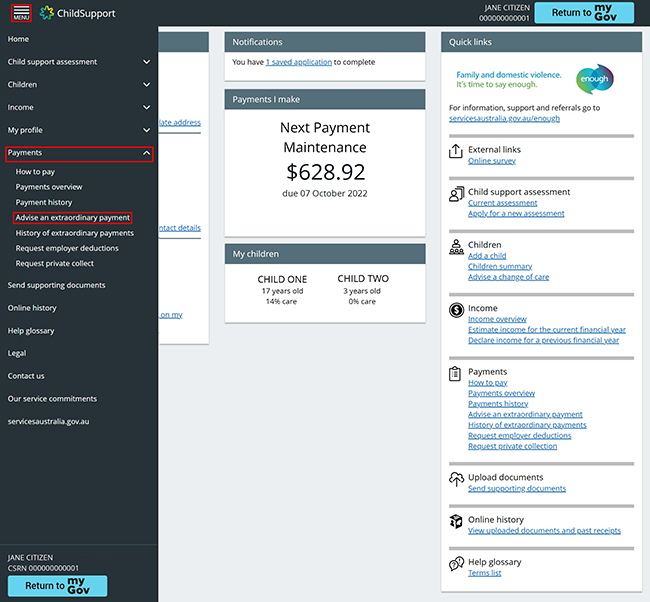This screenshot has width=650, height=602.
Task: Click JANE CITIZEN name in header
Action: 507,8
